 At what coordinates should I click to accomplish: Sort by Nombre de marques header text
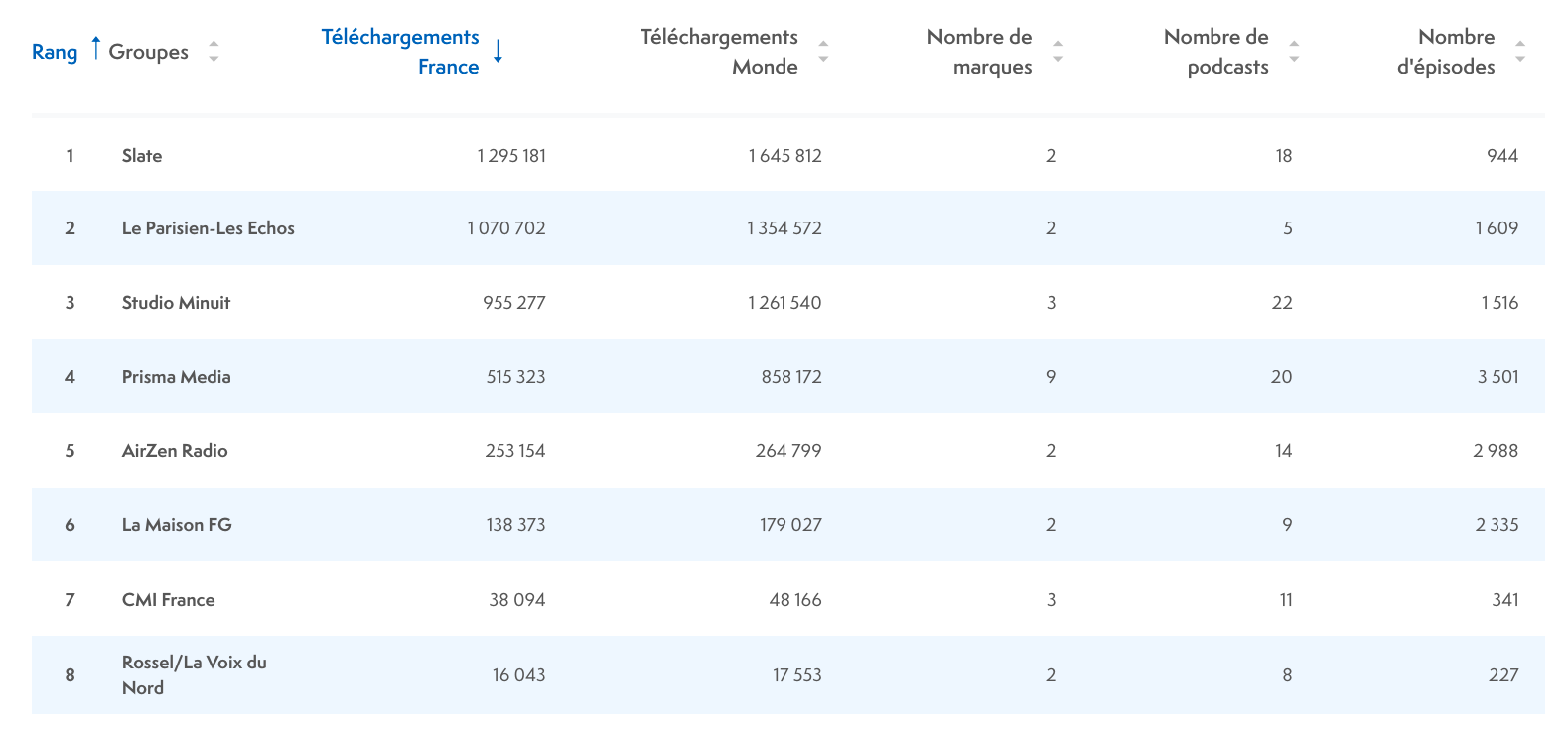coord(979,52)
